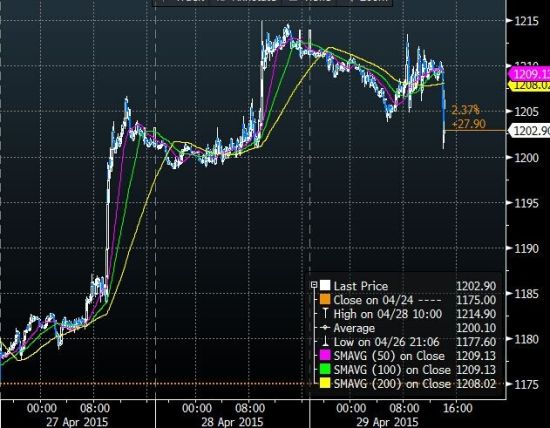Click the yellow 1208.02 axis price tag
The height and width of the screenshot is (428, 550).
pyautogui.click(x=529, y=85)
